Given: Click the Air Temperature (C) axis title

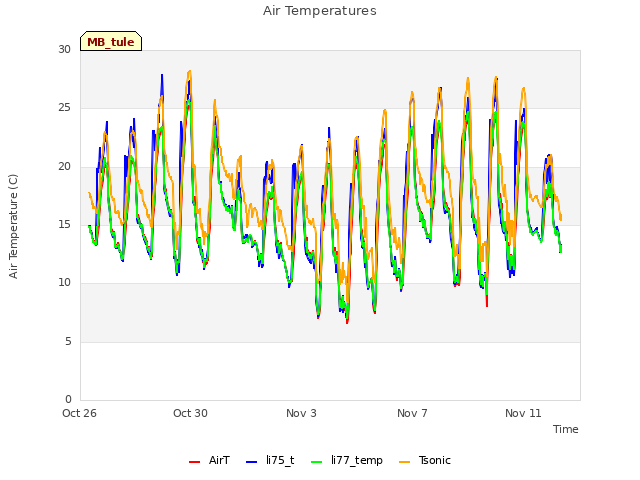Looking at the screenshot, I should (x=13, y=227).
